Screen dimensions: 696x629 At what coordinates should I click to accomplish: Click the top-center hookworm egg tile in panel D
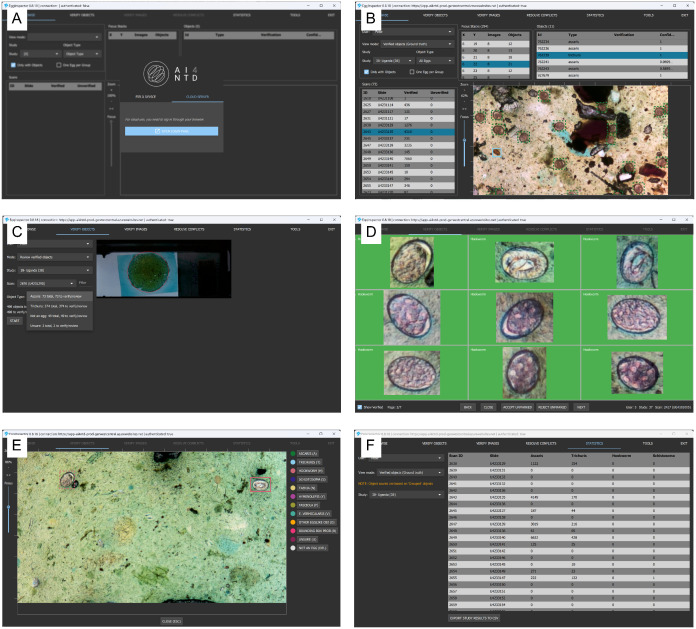click(524, 262)
